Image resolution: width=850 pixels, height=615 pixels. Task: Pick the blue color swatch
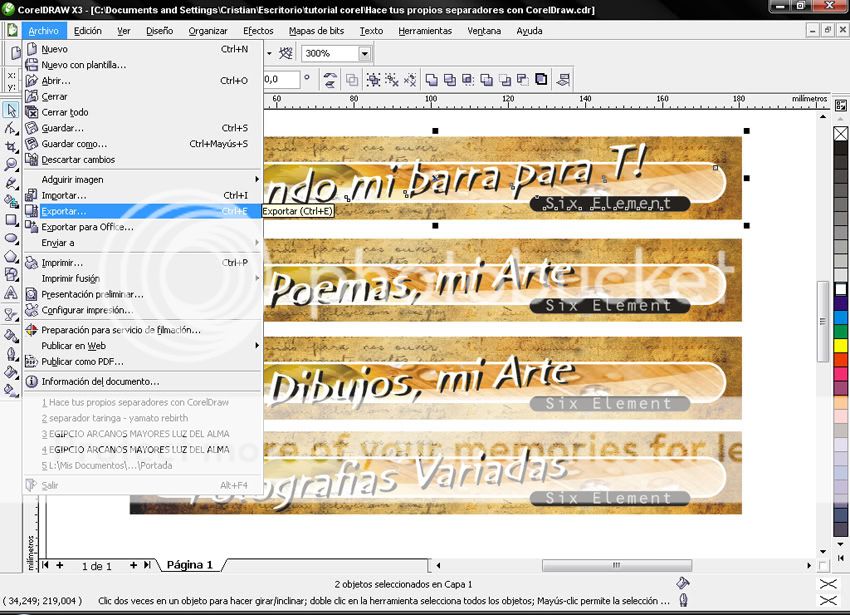[841, 317]
